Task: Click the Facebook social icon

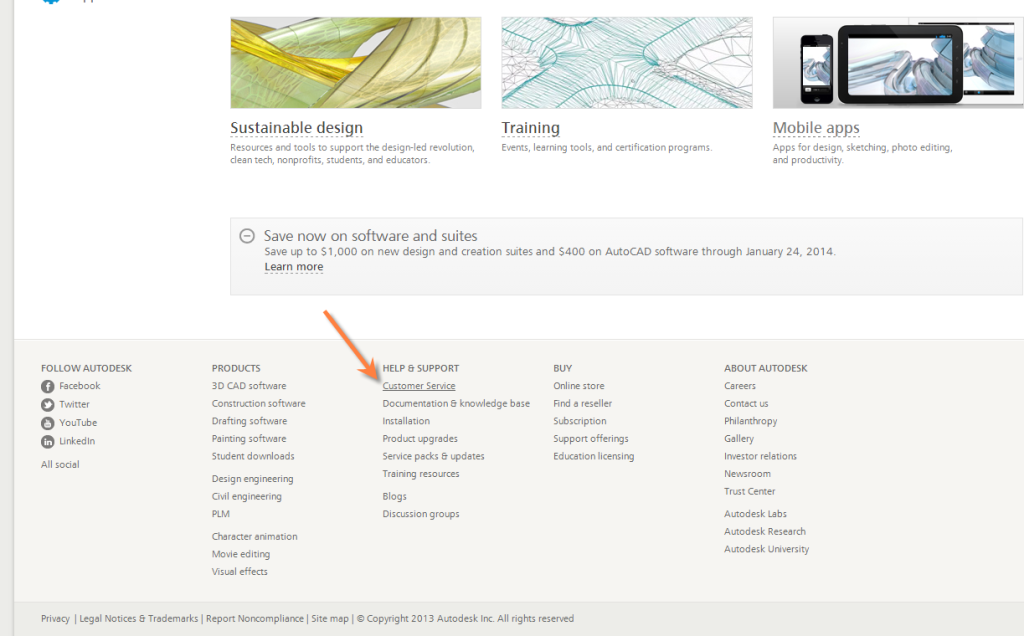Action: (x=48, y=387)
